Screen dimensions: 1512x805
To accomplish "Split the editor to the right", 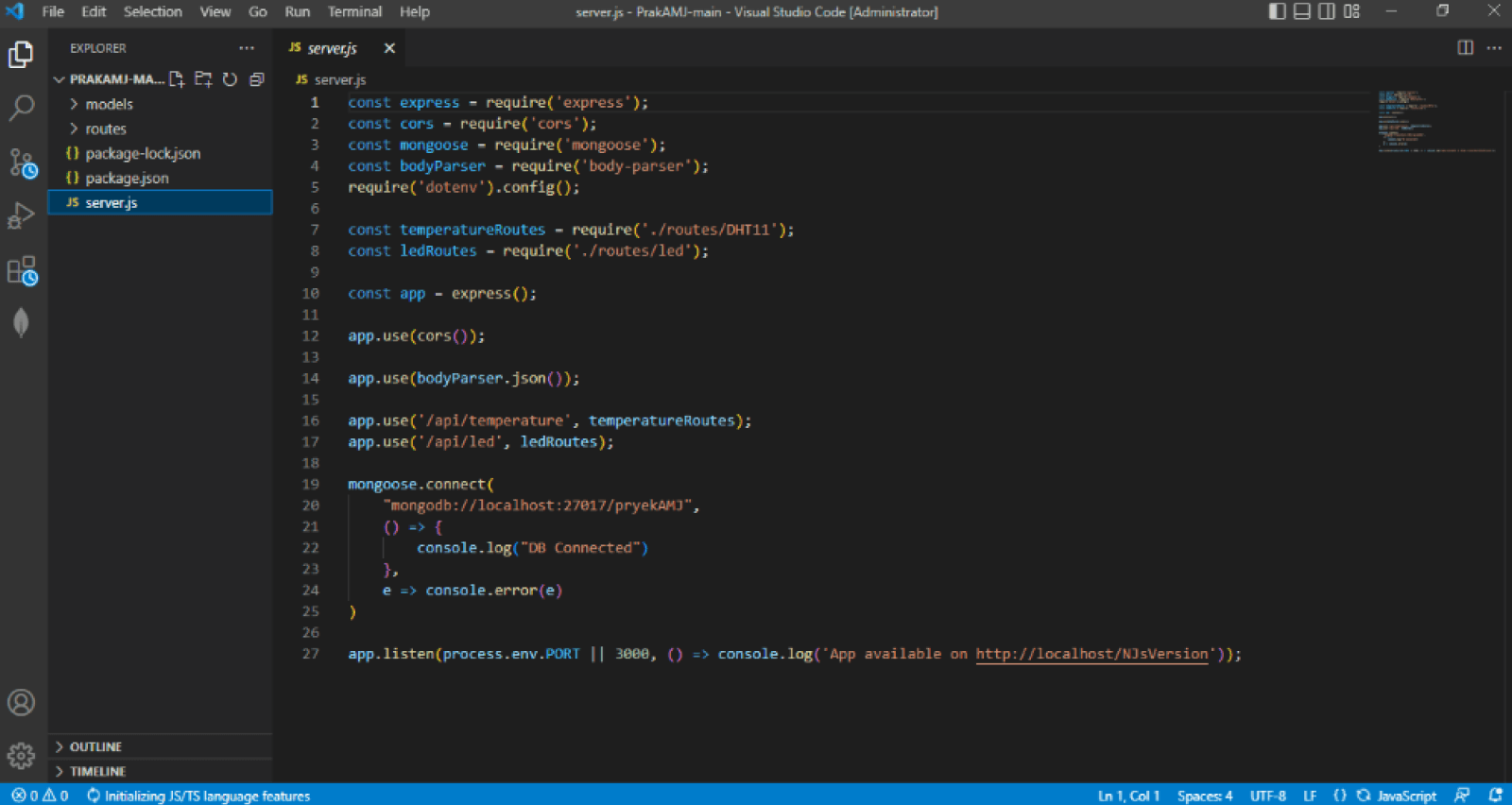I will 1466,47.
